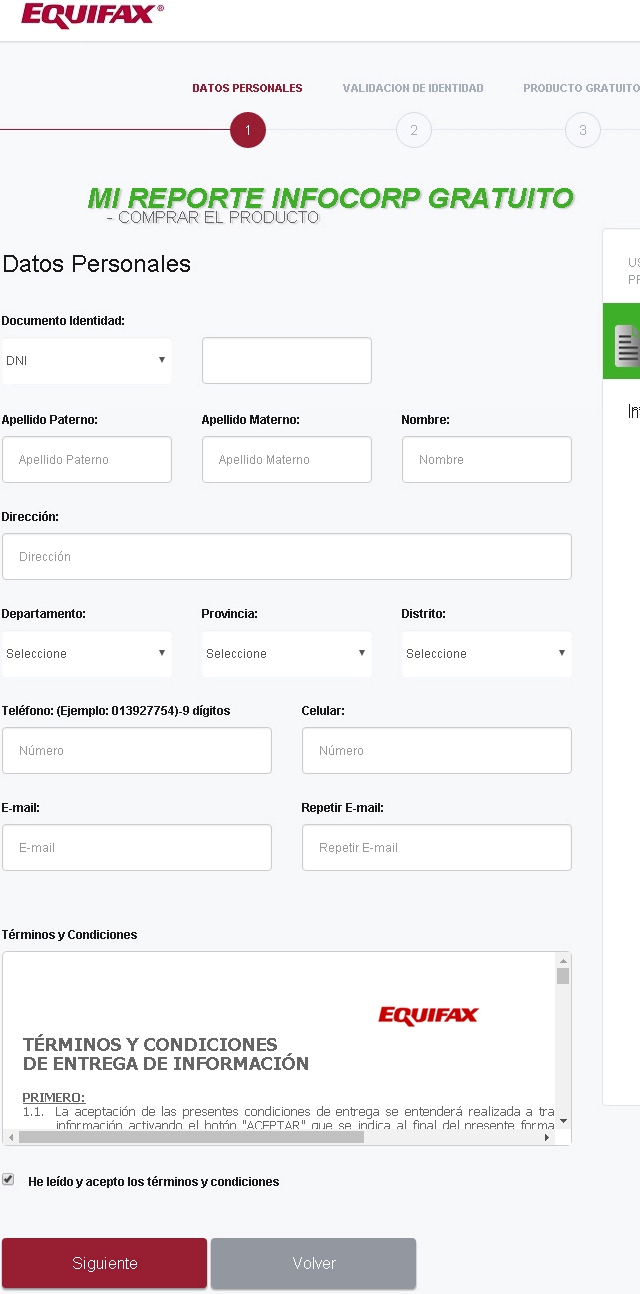Open the Validacion de Identidad step tab

click(413, 88)
